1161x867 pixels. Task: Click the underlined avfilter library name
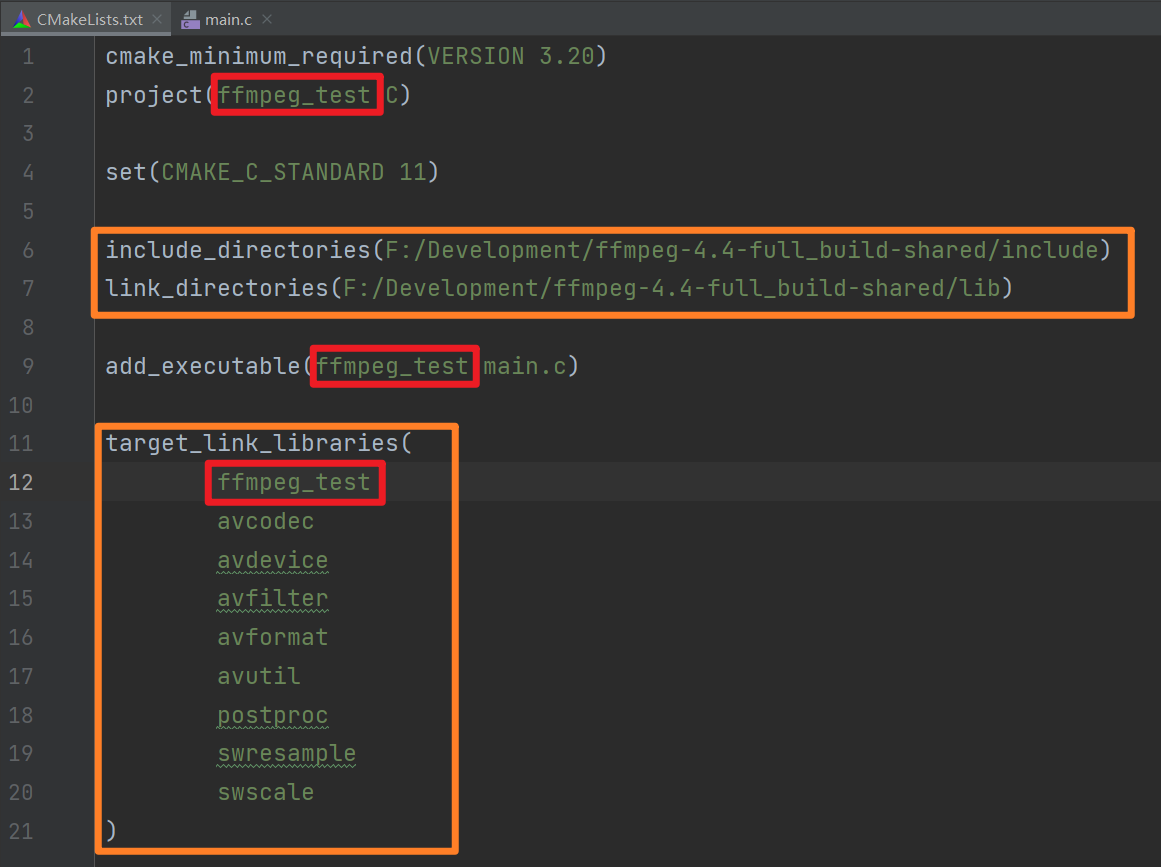272,598
